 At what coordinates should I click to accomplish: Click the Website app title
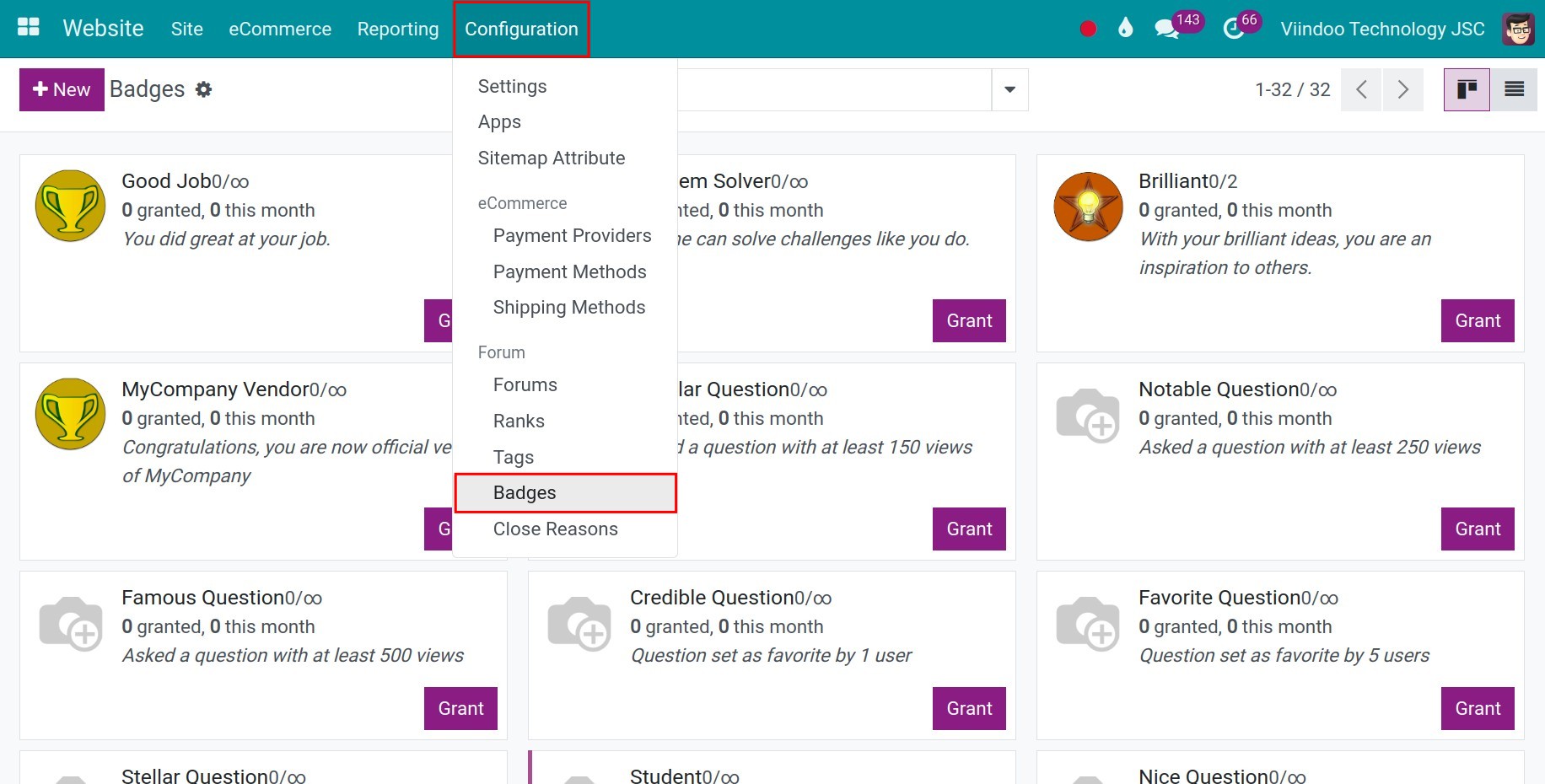[x=103, y=29]
